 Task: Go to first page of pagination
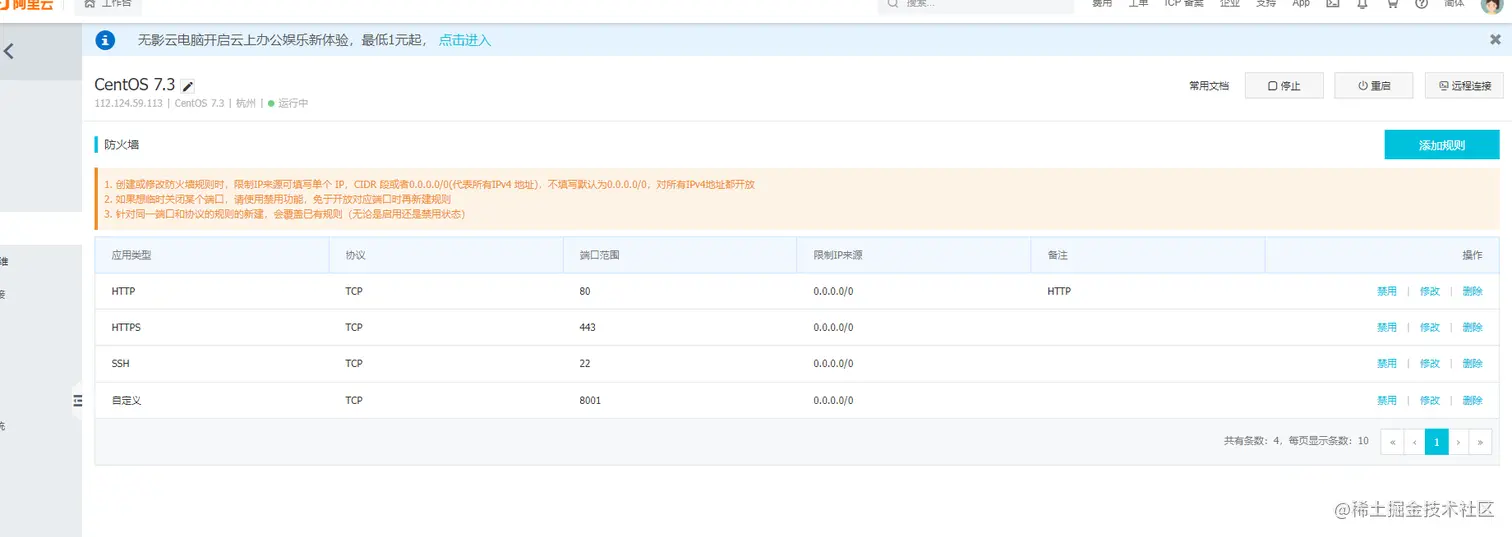(1392, 441)
